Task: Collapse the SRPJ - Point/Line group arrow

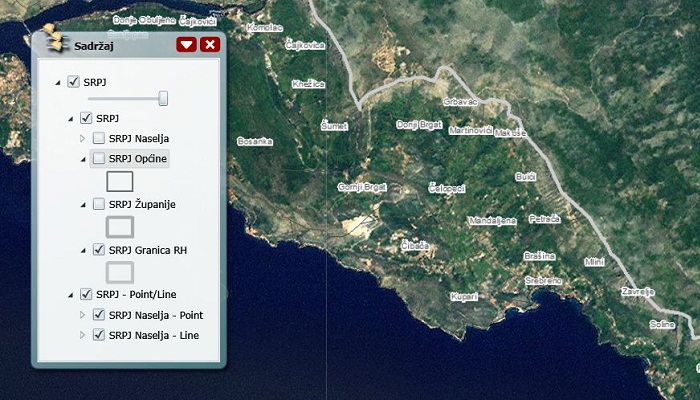Action: pyautogui.click(x=70, y=294)
